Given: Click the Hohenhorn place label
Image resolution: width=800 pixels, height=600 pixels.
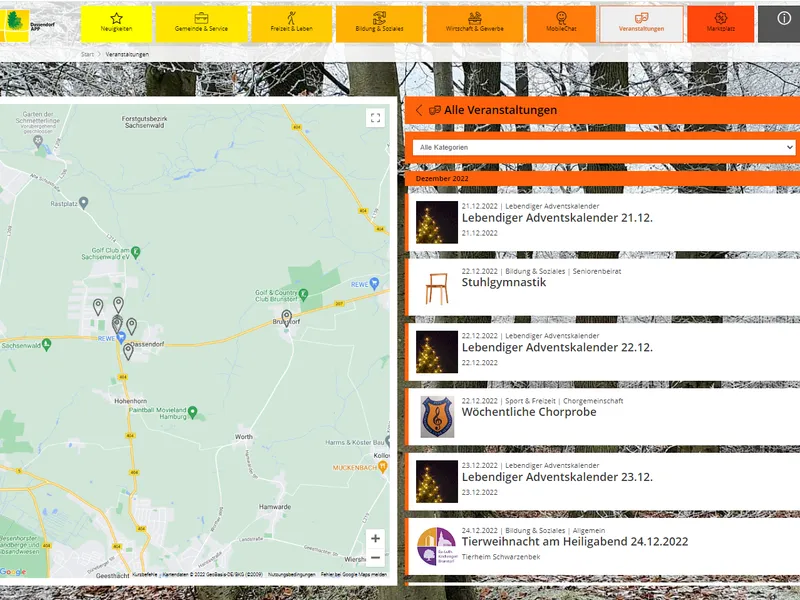Looking at the screenshot, I should point(131,401).
